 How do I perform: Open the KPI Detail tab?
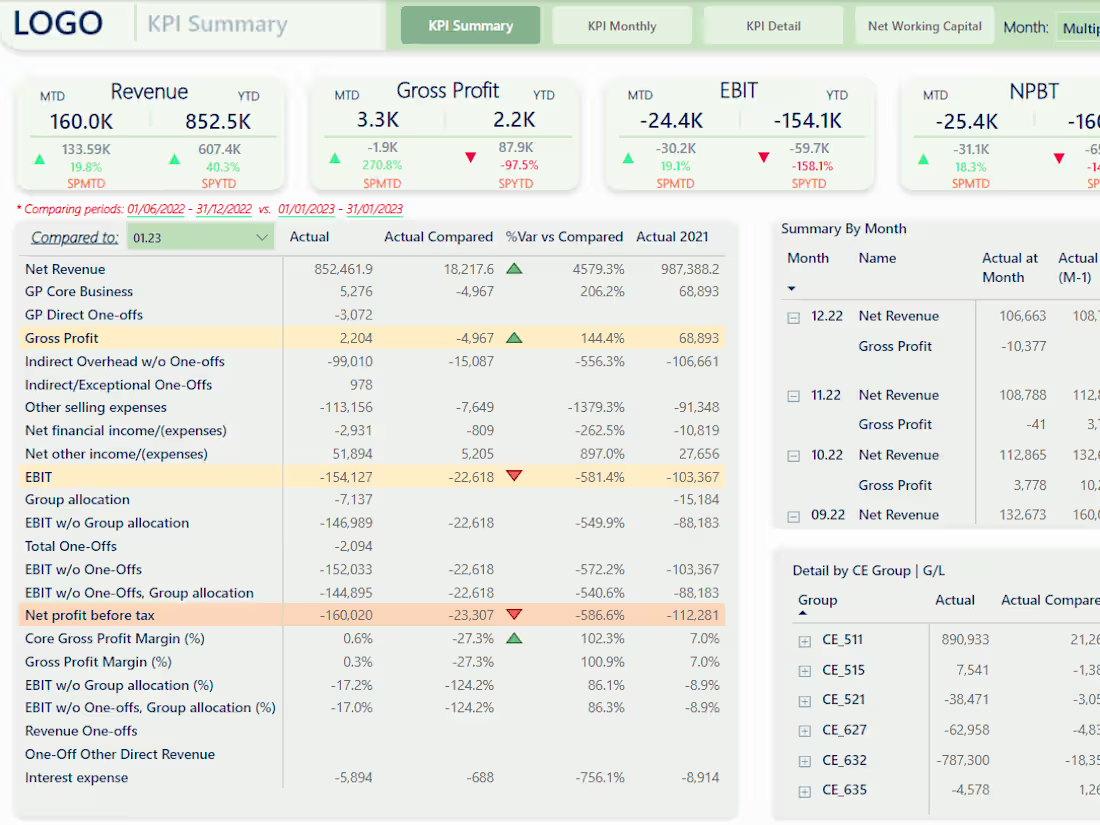[773, 24]
